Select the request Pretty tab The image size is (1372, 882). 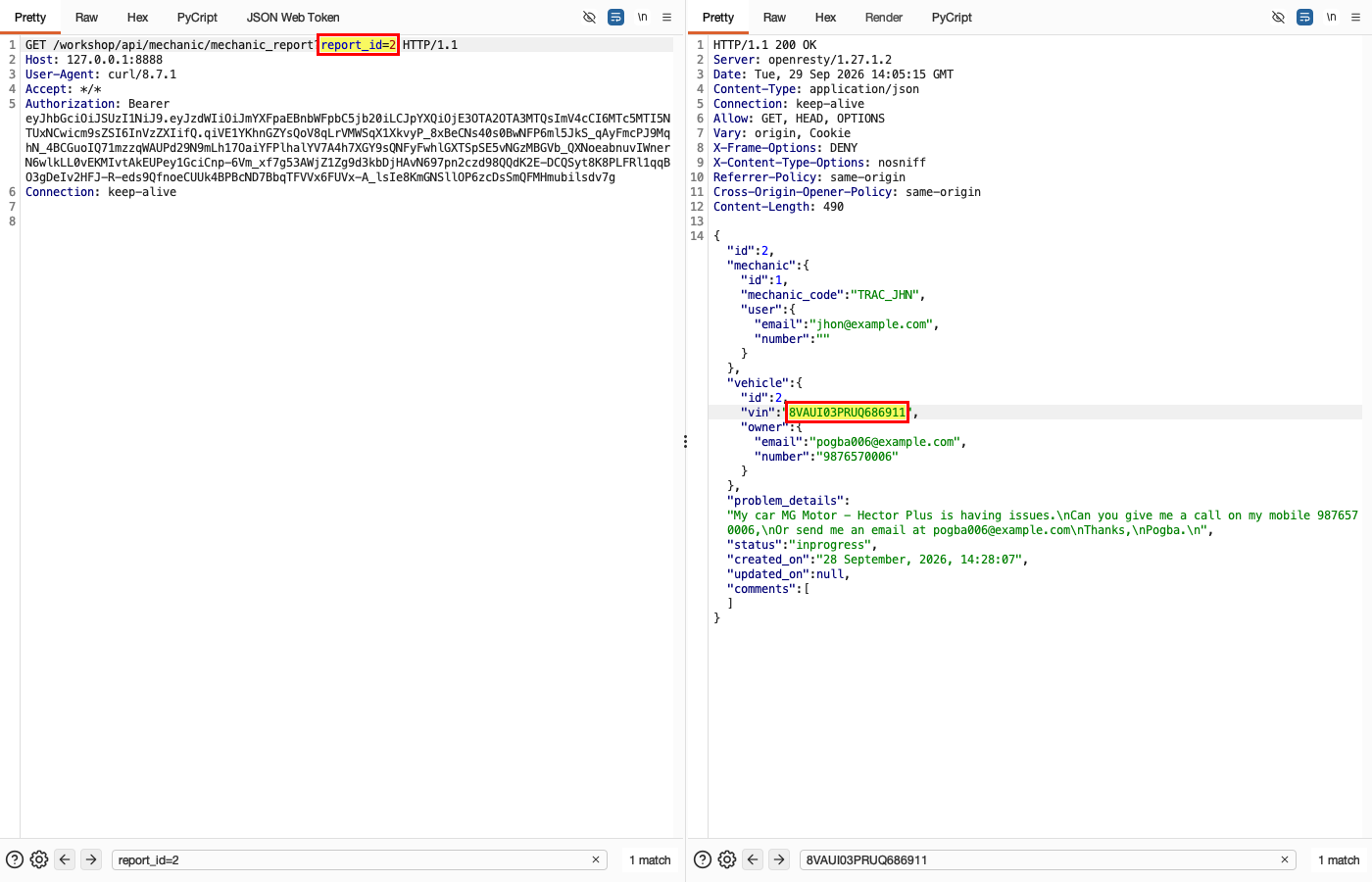[30, 18]
